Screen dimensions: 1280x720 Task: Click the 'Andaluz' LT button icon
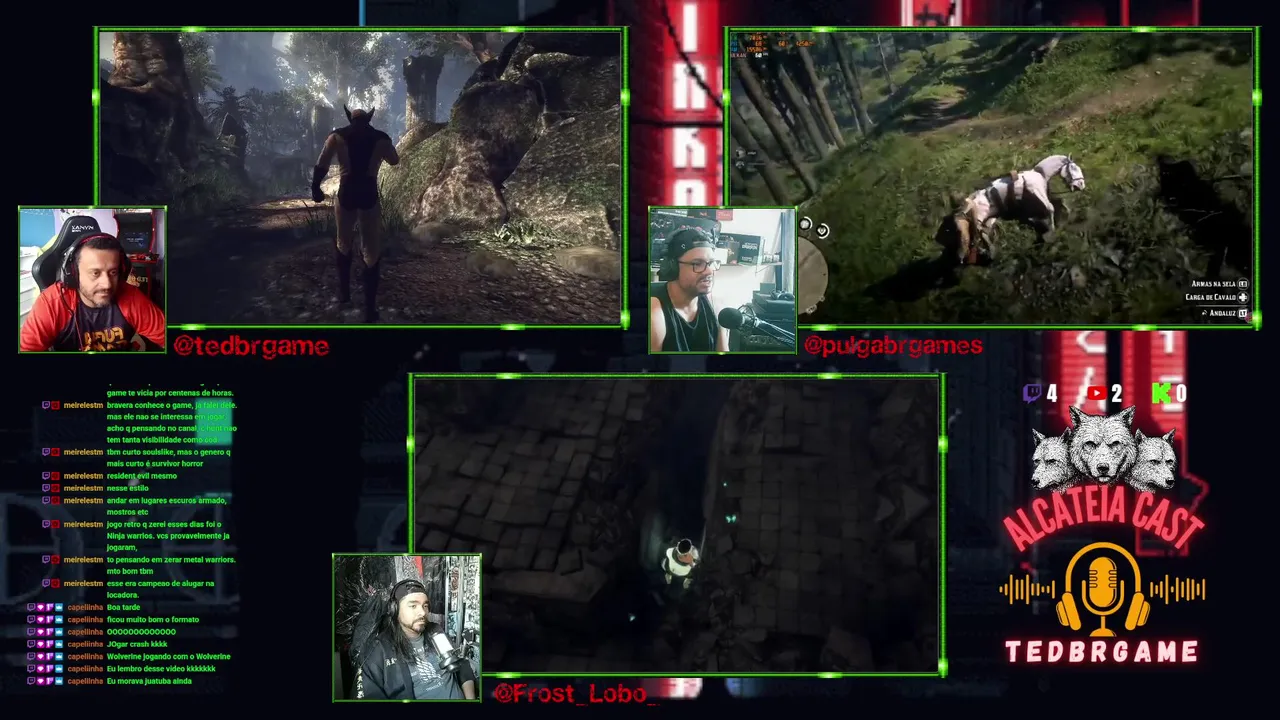point(1243,313)
